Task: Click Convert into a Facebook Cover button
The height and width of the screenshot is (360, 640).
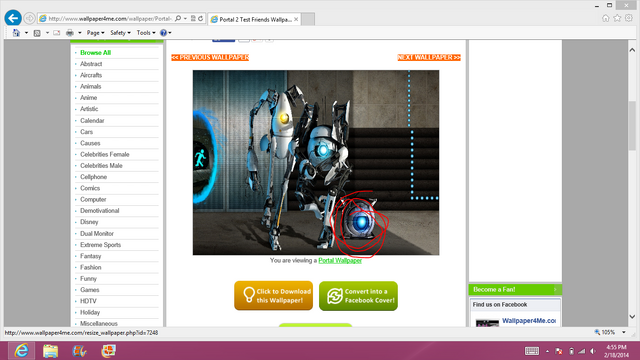Action: (358, 296)
